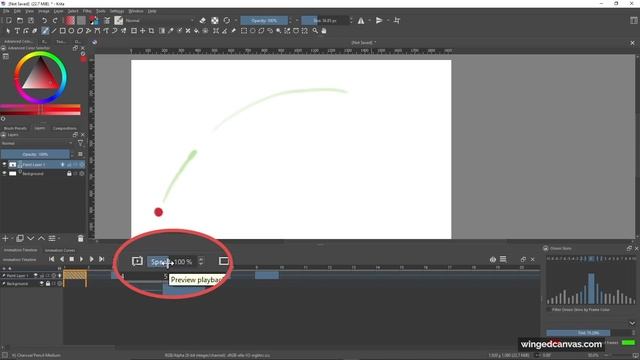Open the brush blending mode dropdown
Viewport: 640px width, 360px height.
[x=160, y=20]
